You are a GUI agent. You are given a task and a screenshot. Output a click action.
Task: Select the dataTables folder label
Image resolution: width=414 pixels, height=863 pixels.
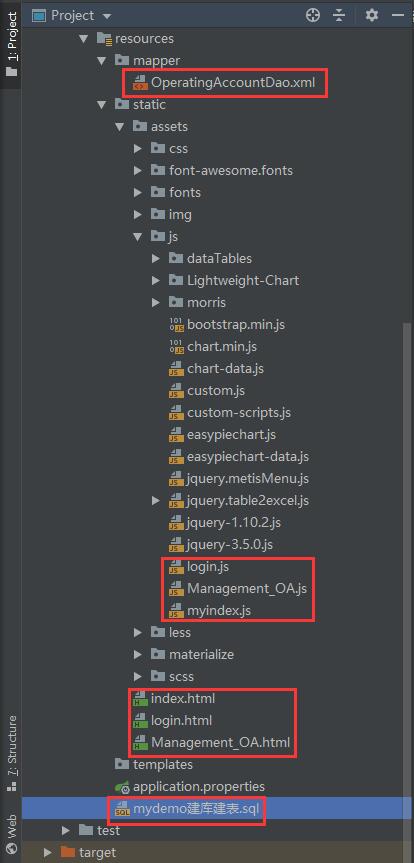220,259
